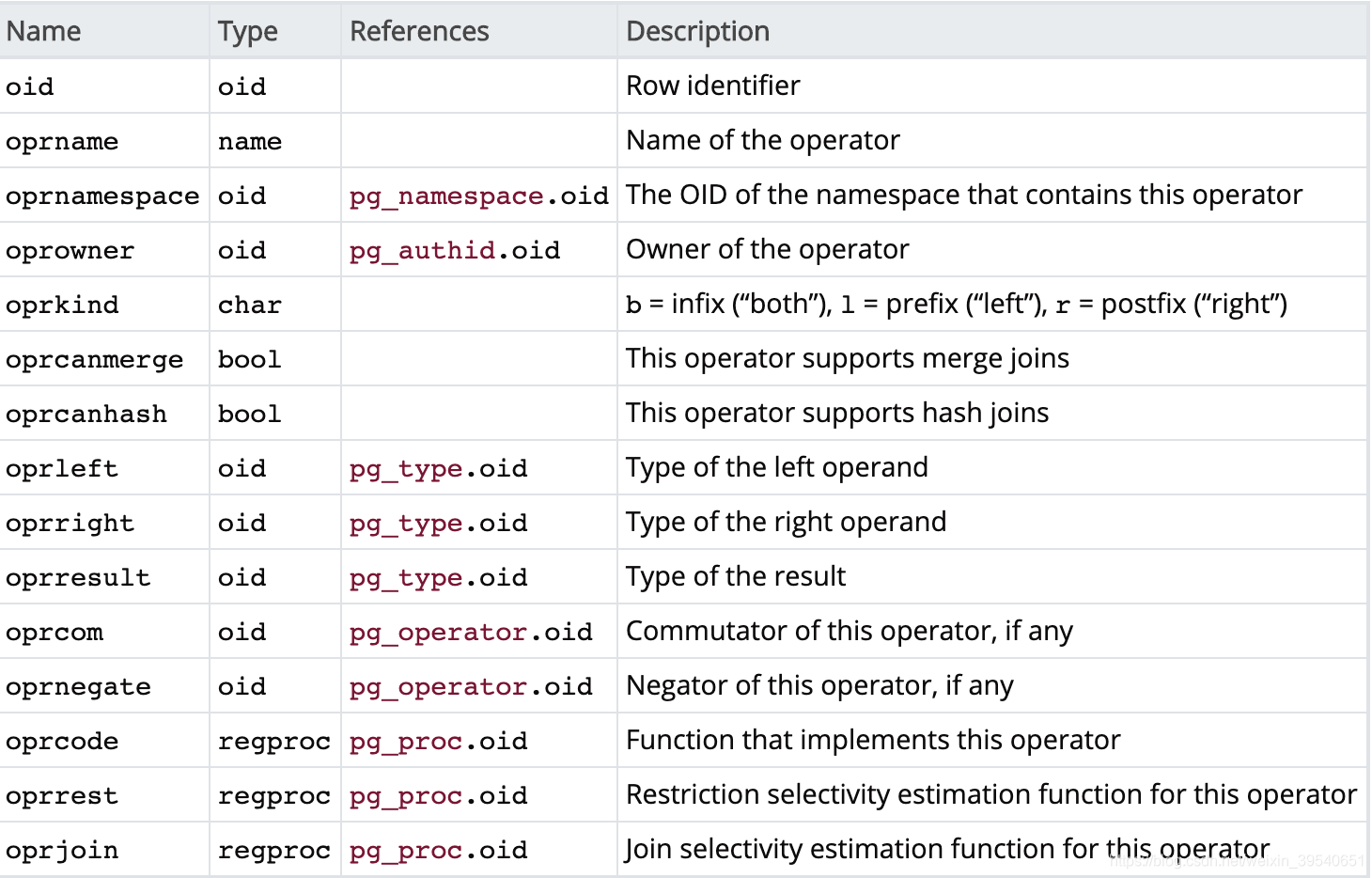Open the pg_type link in oprresult row

406,578
